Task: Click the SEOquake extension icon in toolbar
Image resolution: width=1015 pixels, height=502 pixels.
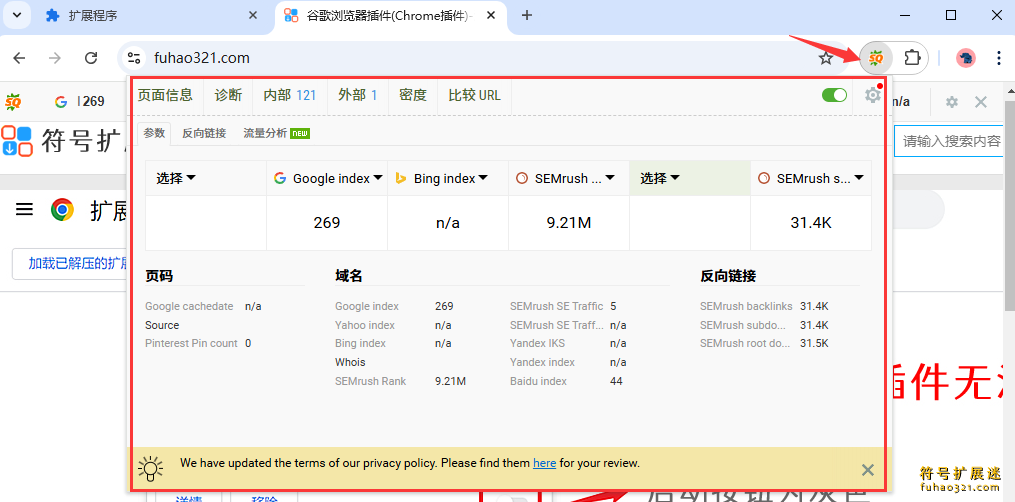Action: pos(876,58)
